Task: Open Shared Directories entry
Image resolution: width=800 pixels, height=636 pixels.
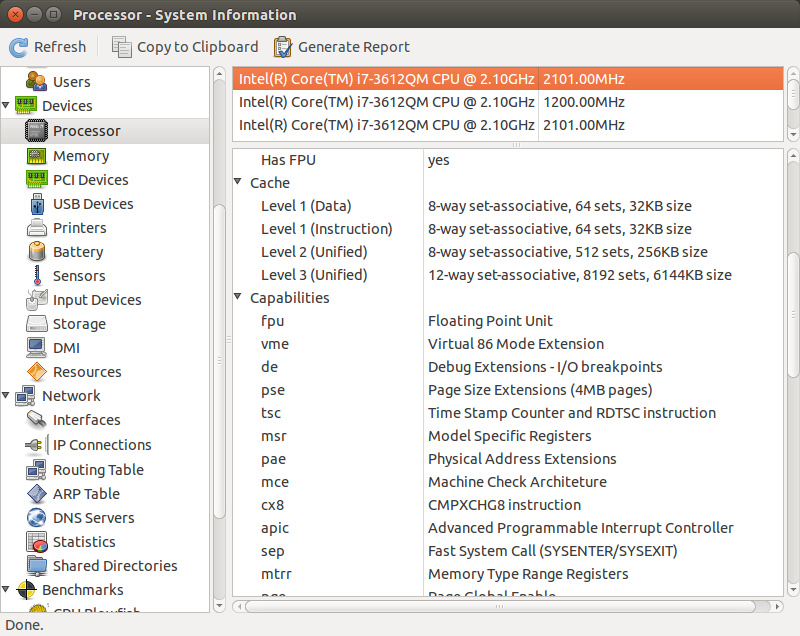Action: coord(115,566)
